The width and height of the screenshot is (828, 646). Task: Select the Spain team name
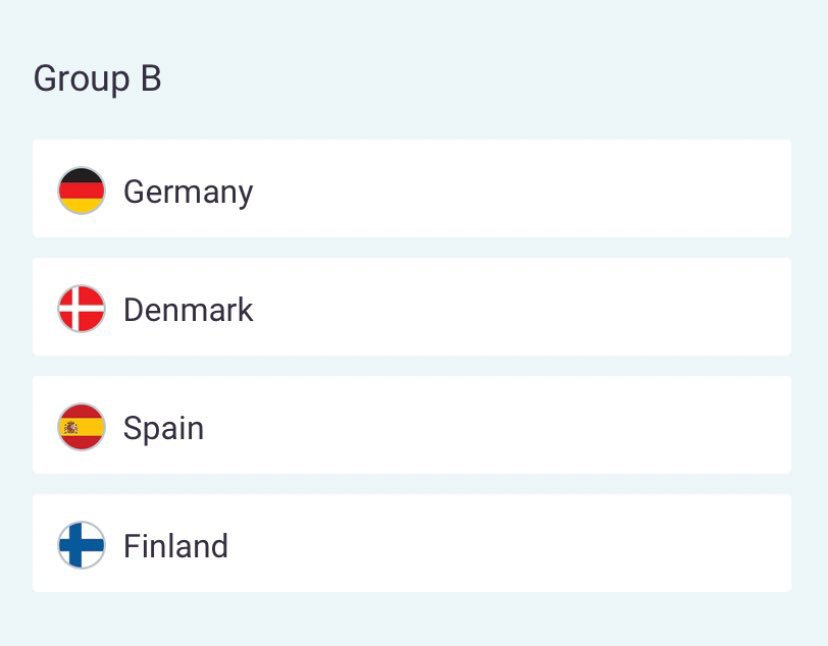pos(163,428)
